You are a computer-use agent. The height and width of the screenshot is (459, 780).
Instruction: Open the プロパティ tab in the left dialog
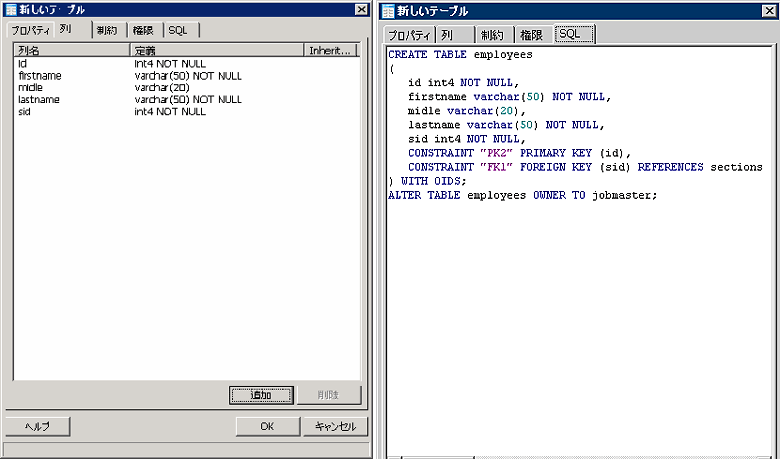pos(30,30)
